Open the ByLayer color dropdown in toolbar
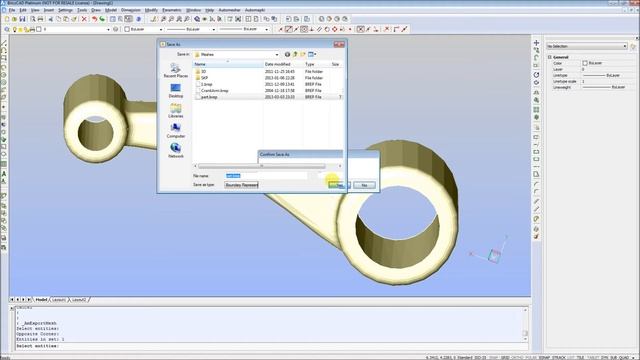640x360 pixels. [x=161, y=29]
